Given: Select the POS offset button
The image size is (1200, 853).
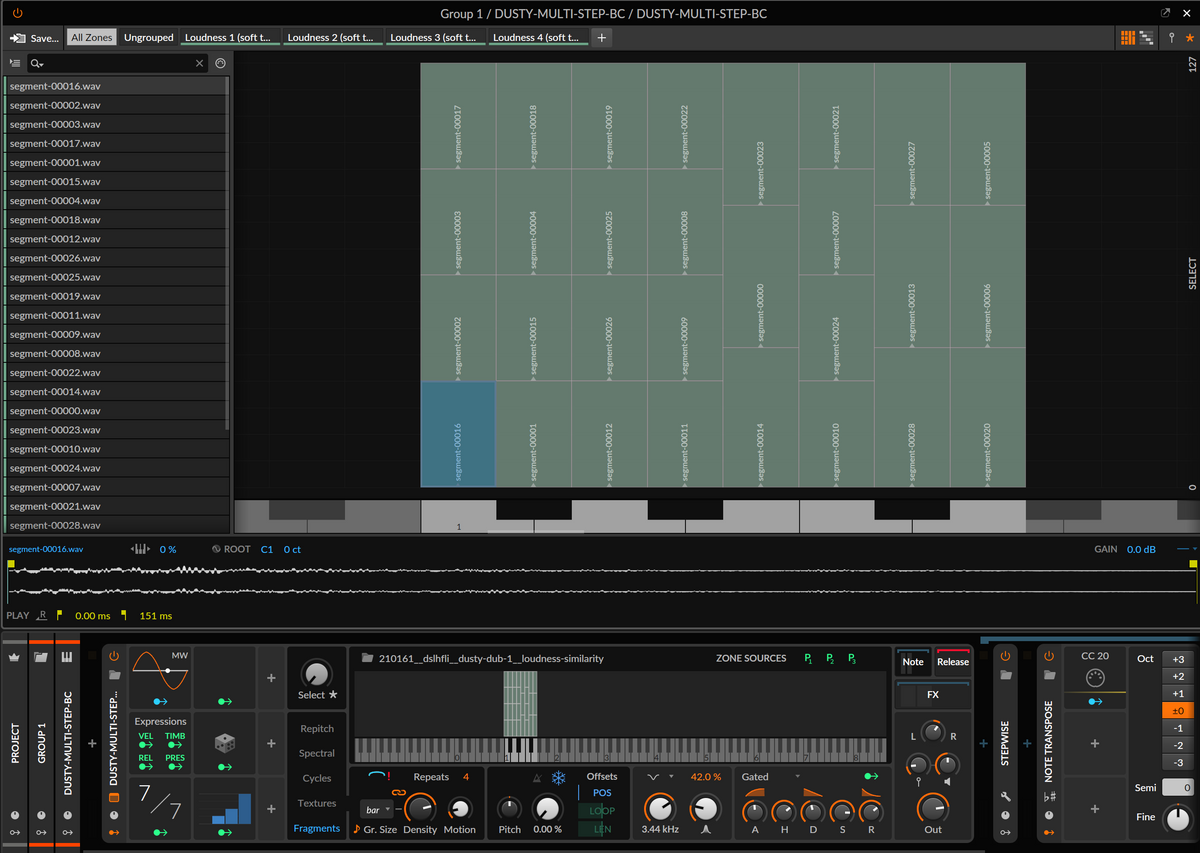Looking at the screenshot, I should (x=602, y=793).
